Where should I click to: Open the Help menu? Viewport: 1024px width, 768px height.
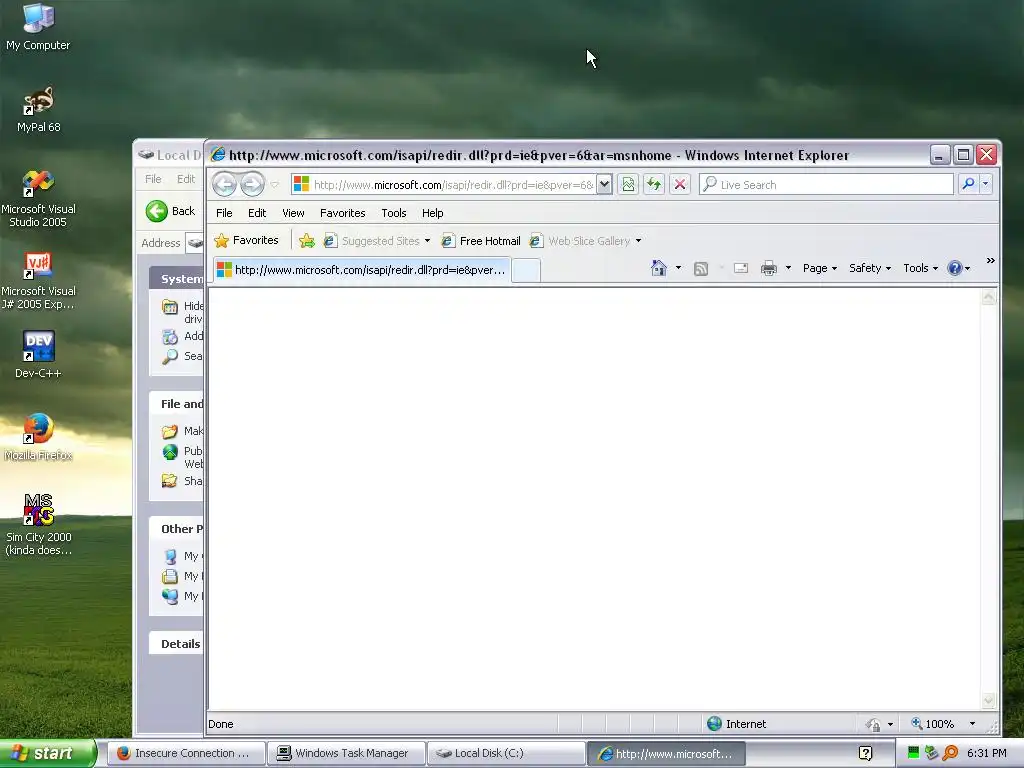click(432, 213)
